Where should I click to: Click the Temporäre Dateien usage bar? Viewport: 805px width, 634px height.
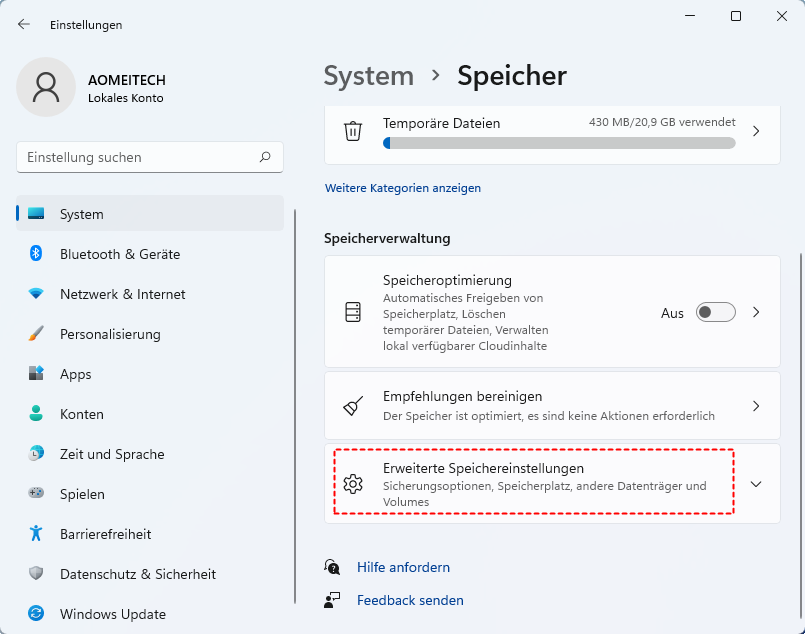(559, 143)
